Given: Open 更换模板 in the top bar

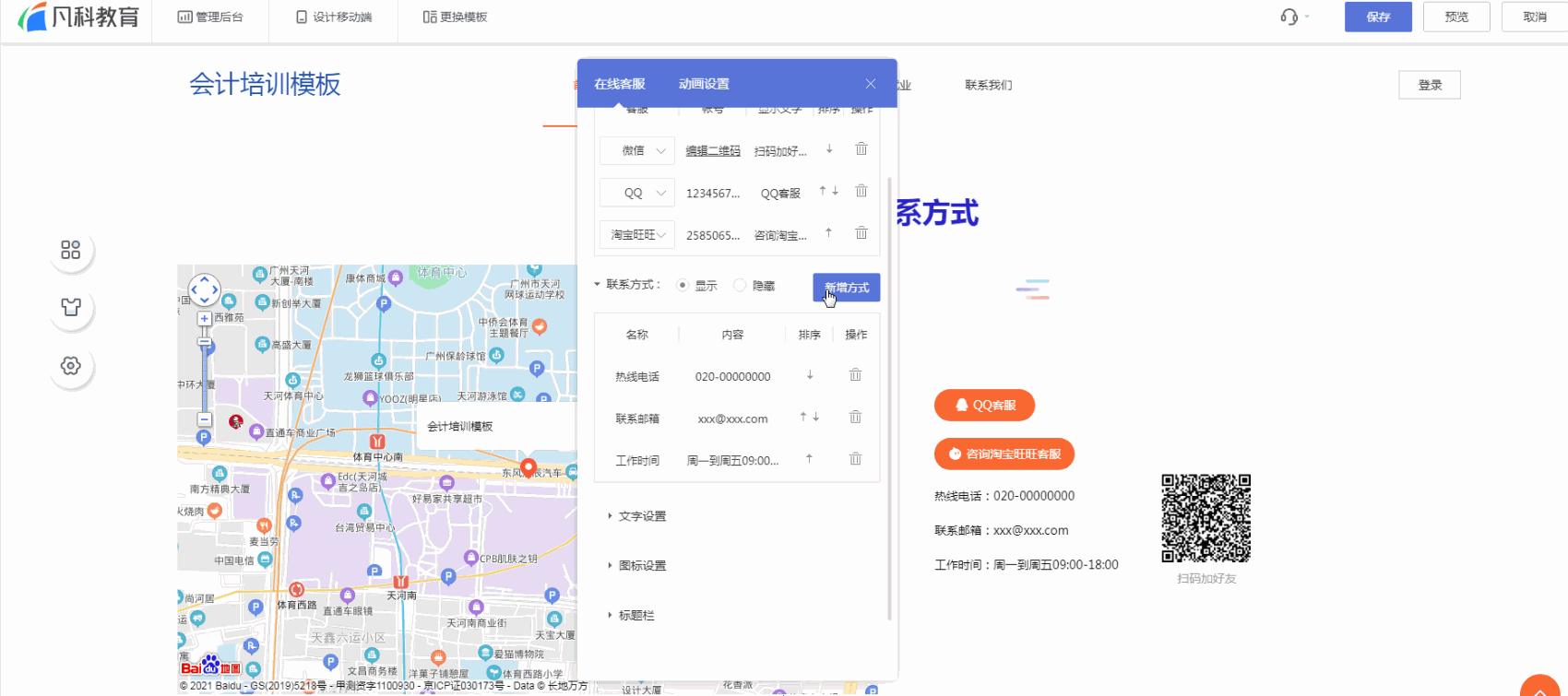Looking at the screenshot, I should coord(455,17).
